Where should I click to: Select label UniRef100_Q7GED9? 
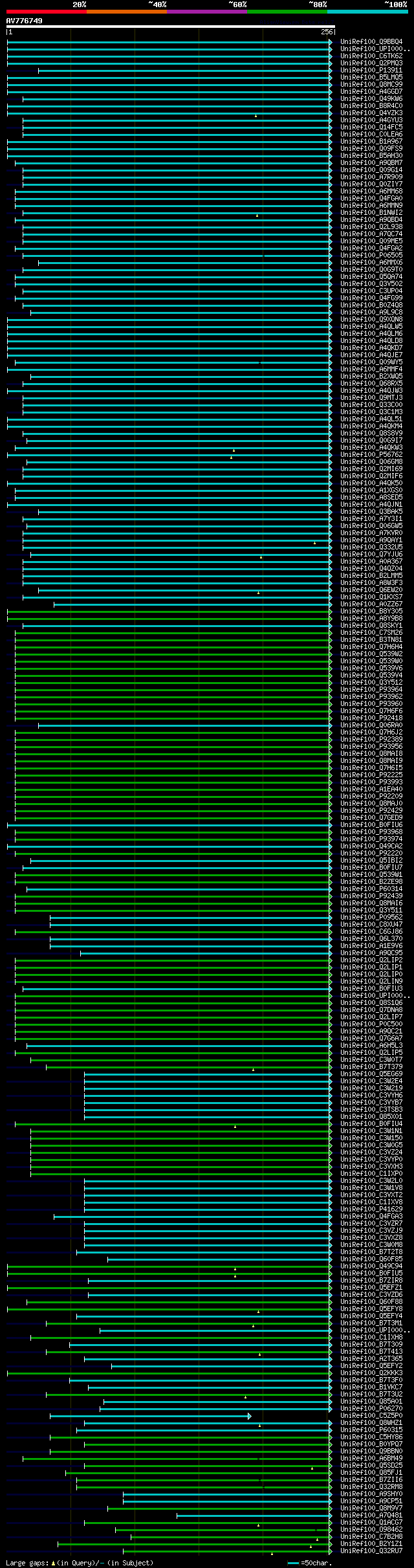pyautogui.click(x=371, y=818)
